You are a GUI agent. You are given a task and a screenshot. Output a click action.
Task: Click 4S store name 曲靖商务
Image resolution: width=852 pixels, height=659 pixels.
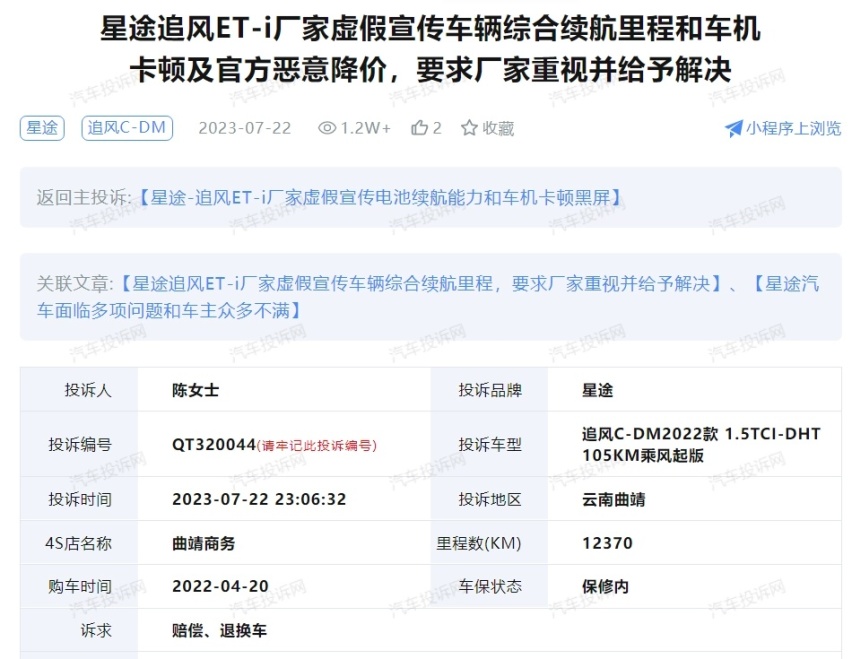(203, 543)
